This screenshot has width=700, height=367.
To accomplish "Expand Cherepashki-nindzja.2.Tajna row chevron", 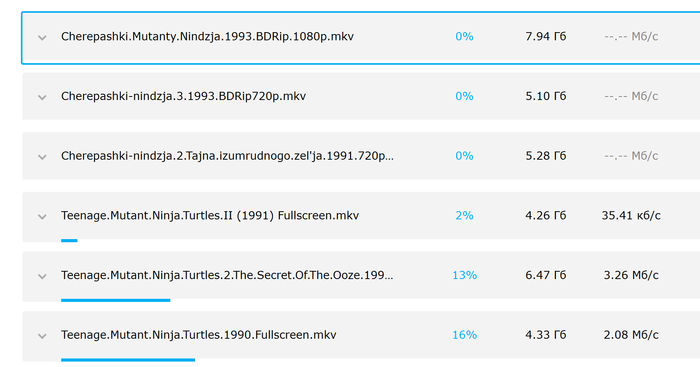I will pyautogui.click(x=42, y=157).
